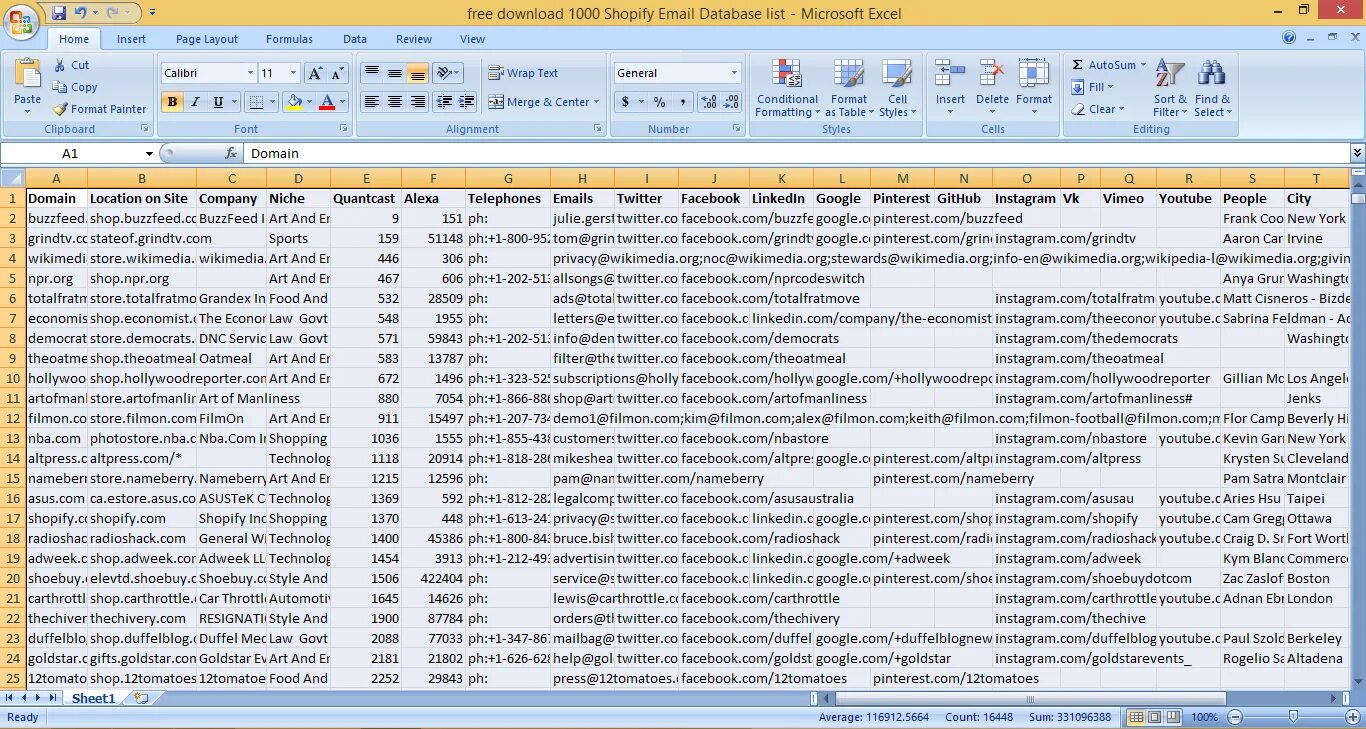The width and height of the screenshot is (1366, 729).
Task: Decrease the cell indent
Action: point(445,102)
